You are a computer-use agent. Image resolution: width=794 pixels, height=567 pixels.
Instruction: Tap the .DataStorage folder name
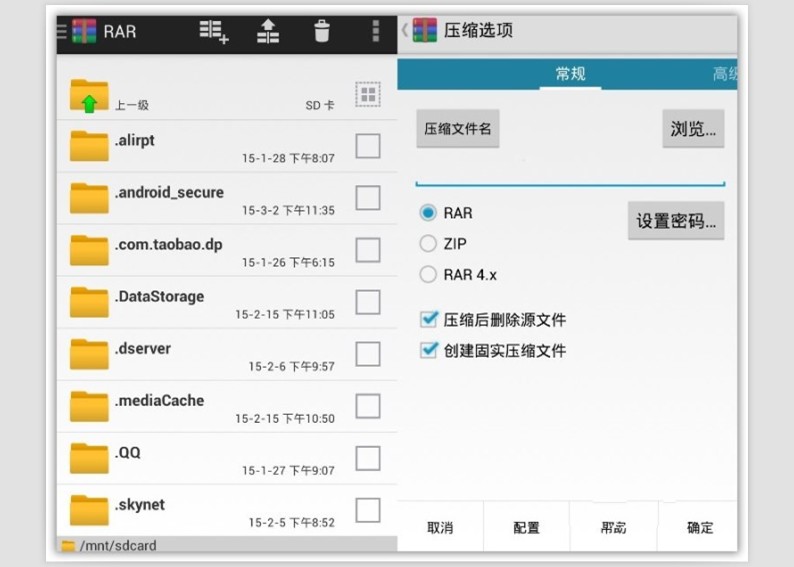pyautogui.click(x=160, y=297)
